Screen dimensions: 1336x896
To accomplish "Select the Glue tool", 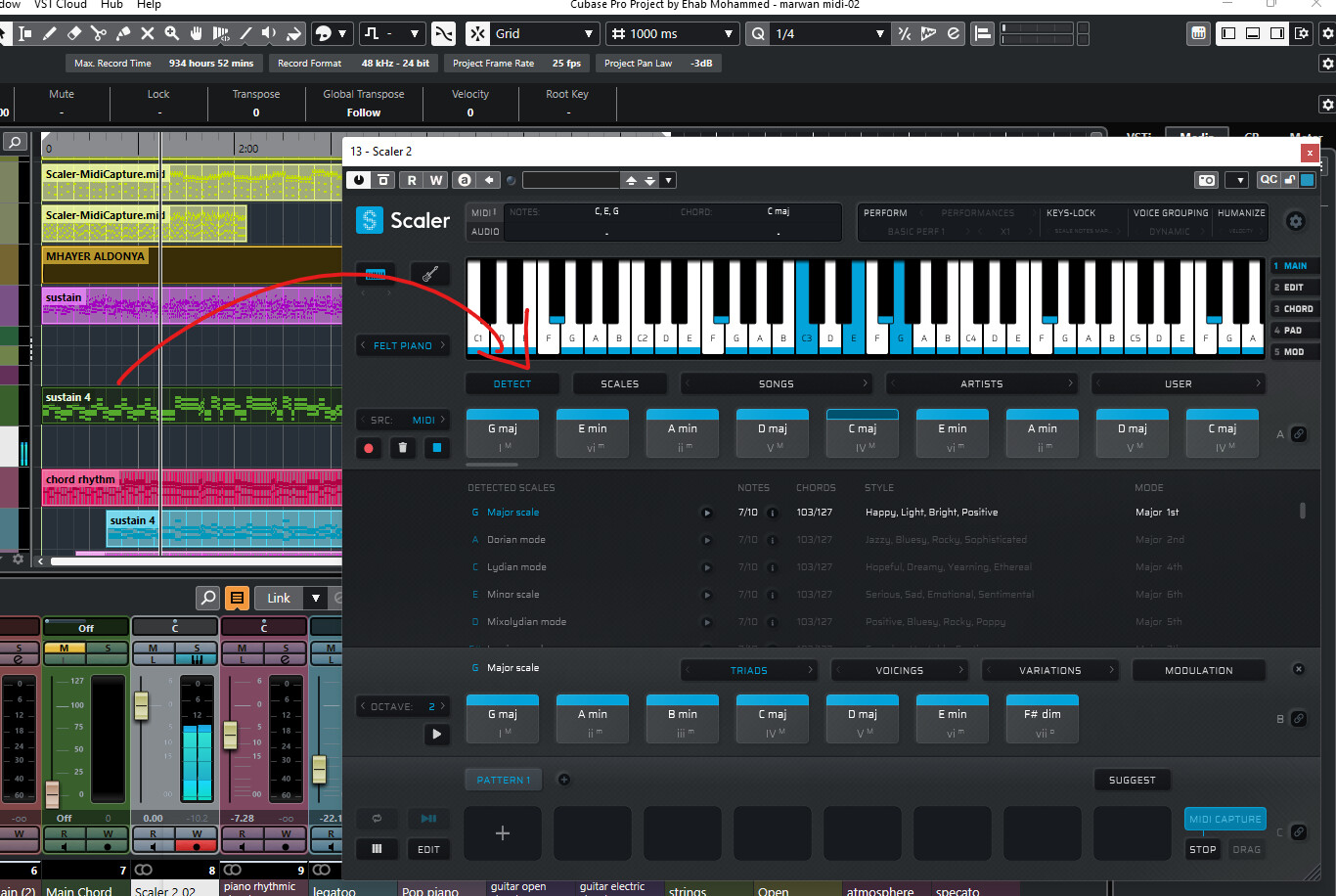I will (x=123, y=33).
